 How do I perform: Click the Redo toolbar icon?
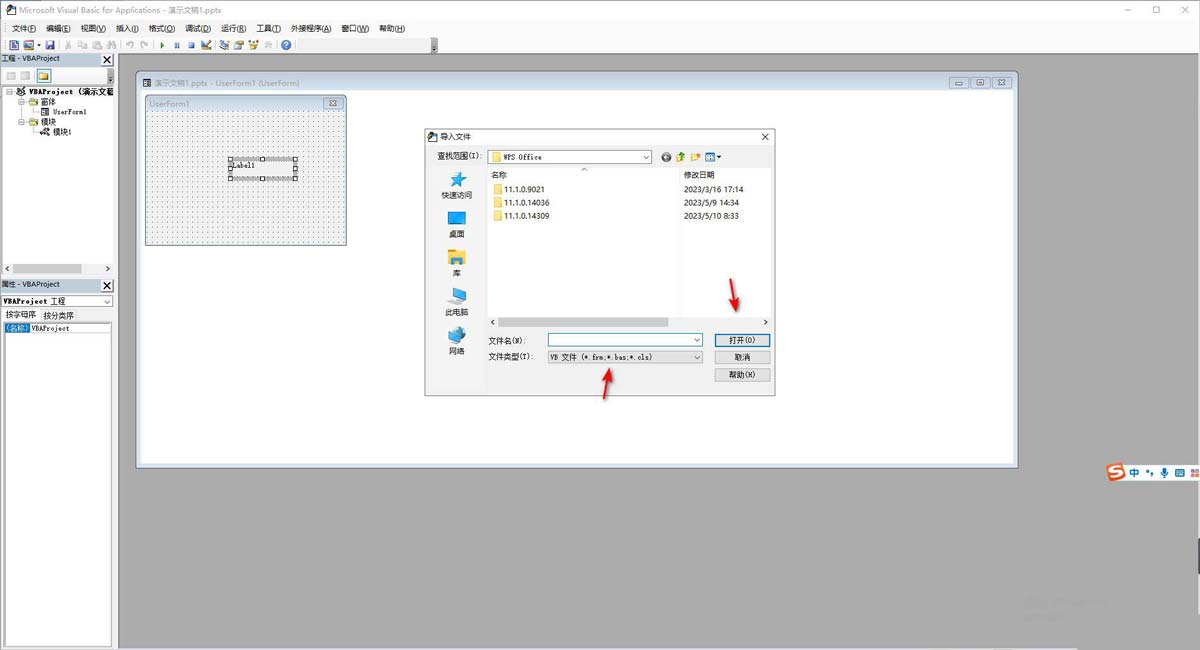(144, 45)
